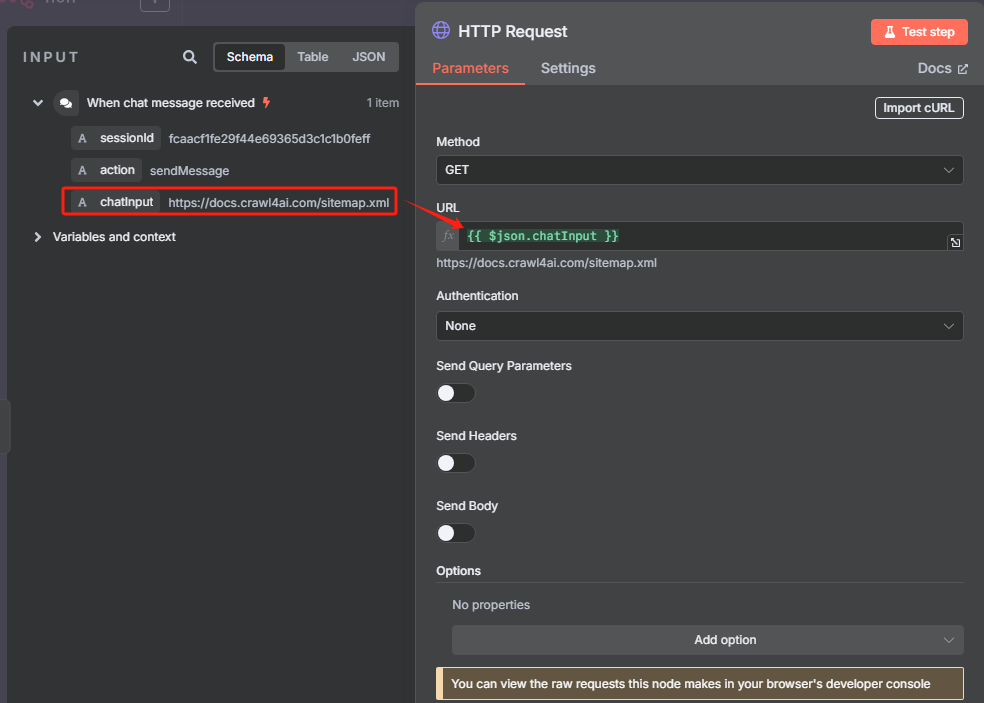Click the Import cURL button
984x703 pixels.
point(919,108)
